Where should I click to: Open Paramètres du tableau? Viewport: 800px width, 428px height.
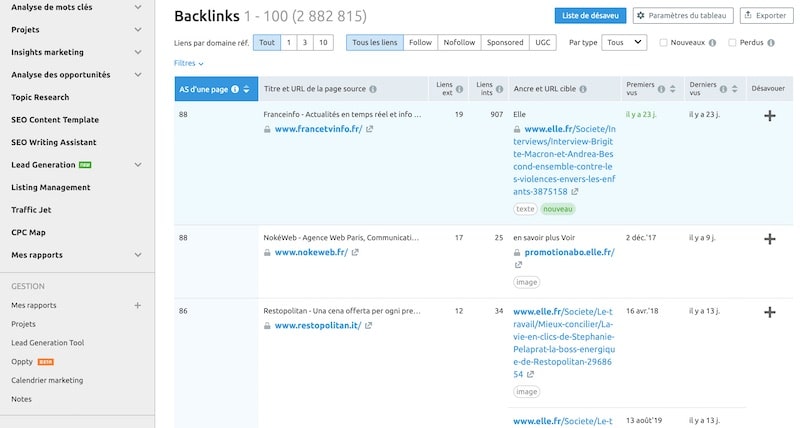tap(683, 15)
